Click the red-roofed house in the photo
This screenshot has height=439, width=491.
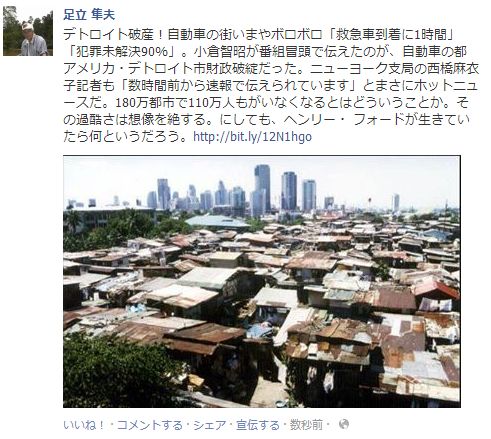(x=438, y=289)
